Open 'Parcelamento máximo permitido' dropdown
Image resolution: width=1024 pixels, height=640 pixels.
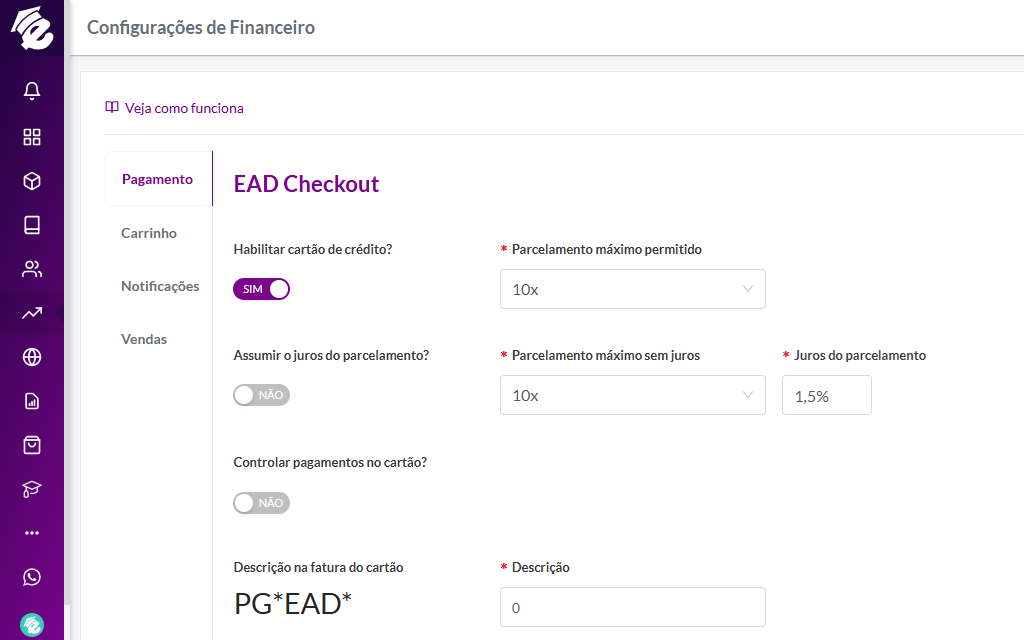click(632, 289)
